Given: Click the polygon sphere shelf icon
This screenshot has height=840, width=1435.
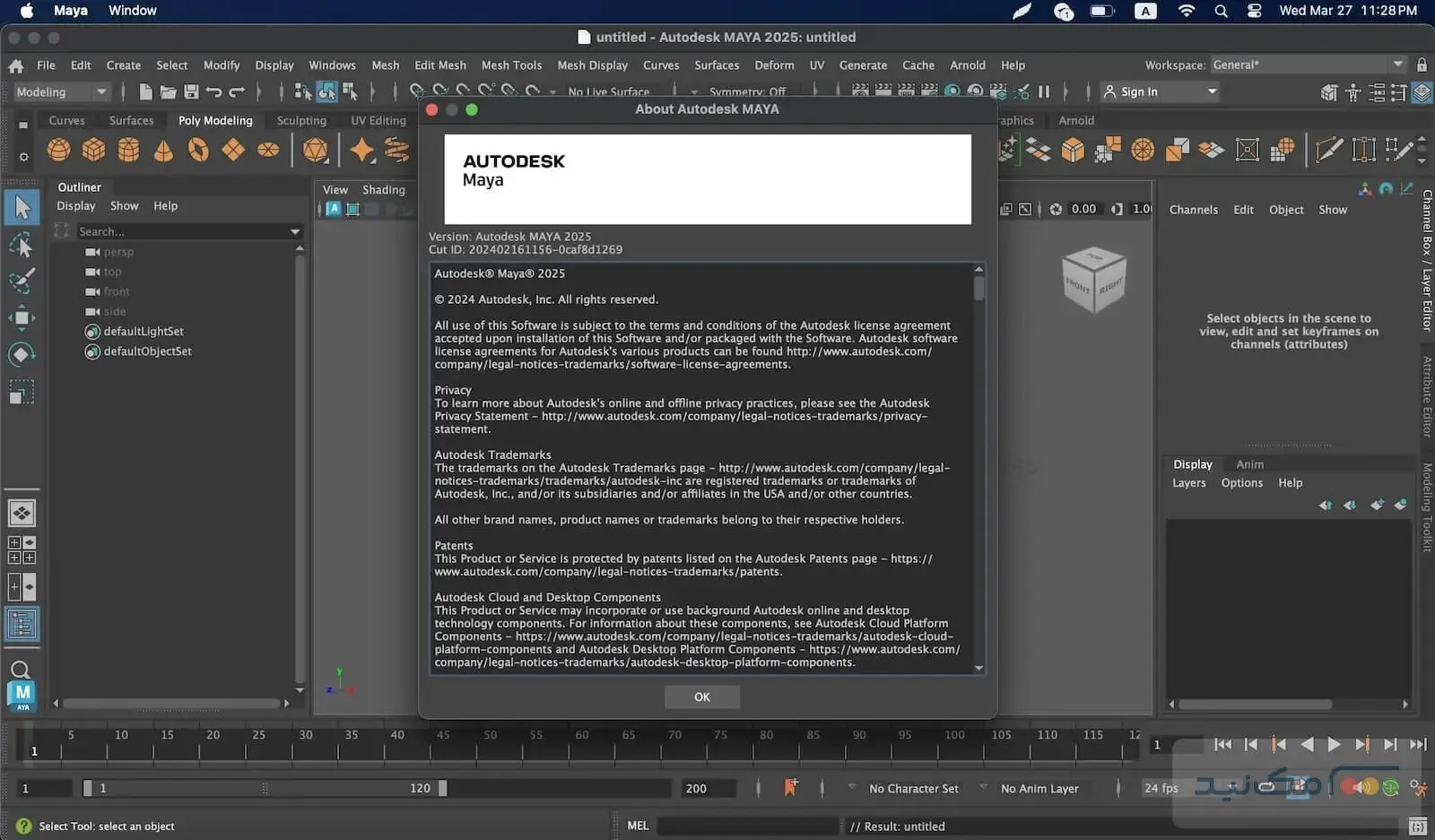Looking at the screenshot, I should point(59,150).
